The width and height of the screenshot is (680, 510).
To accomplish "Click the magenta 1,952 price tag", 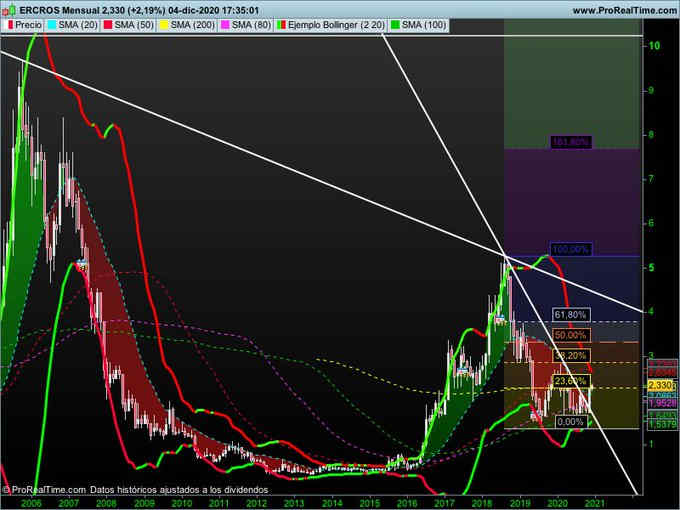I will pyautogui.click(x=662, y=403).
